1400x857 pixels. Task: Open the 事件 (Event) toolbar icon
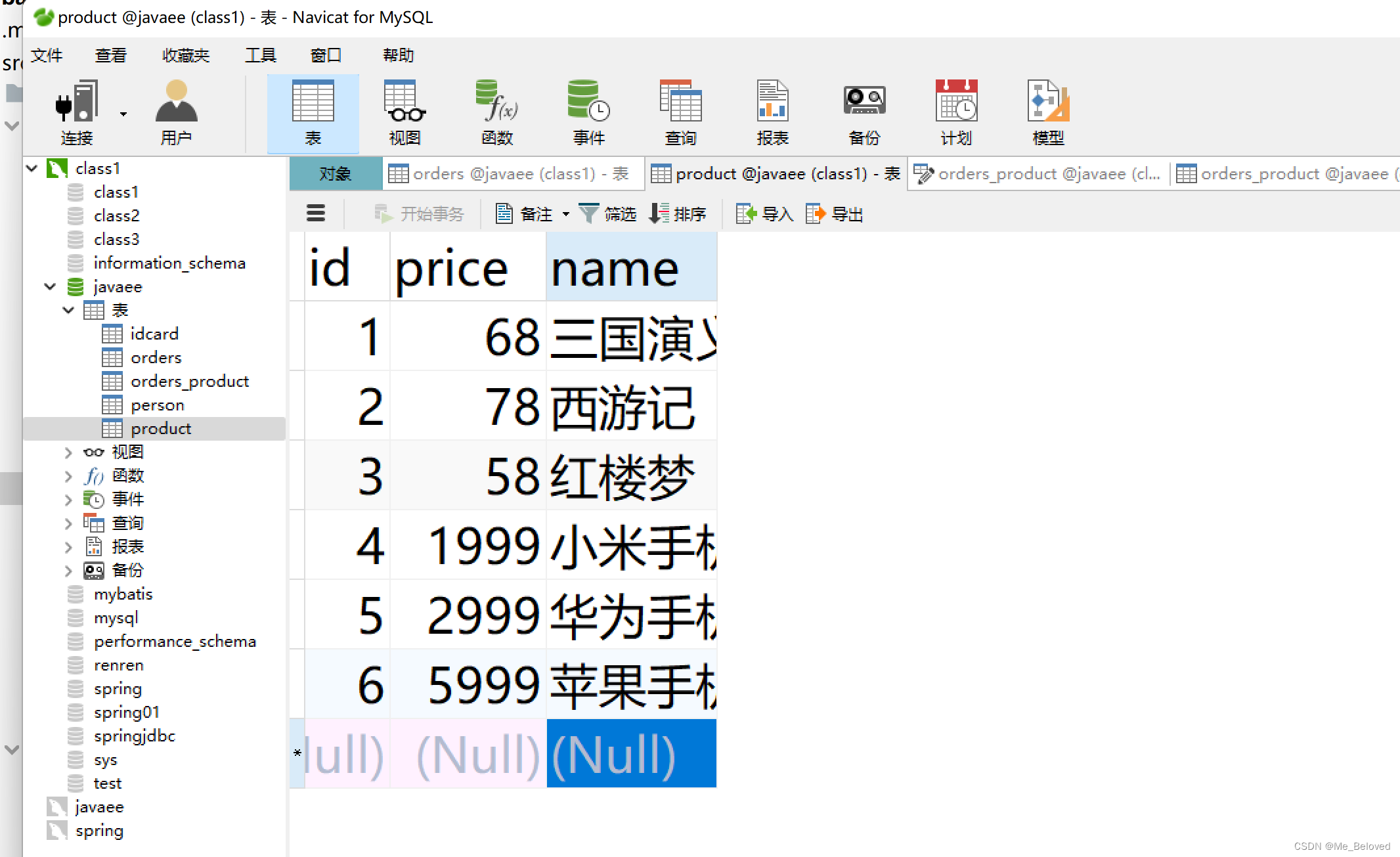pos(588,112)
